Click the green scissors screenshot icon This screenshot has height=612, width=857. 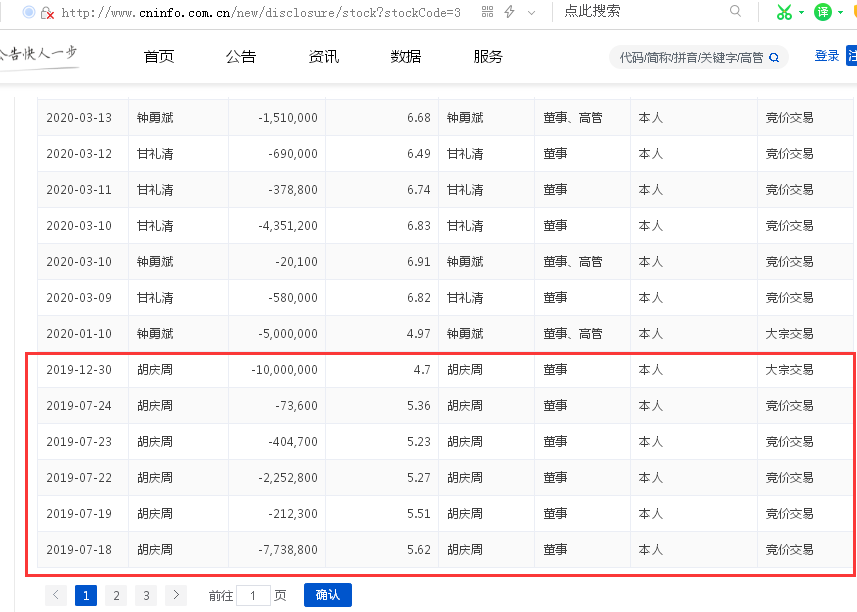pyautogui.click(x=784, y=12)
